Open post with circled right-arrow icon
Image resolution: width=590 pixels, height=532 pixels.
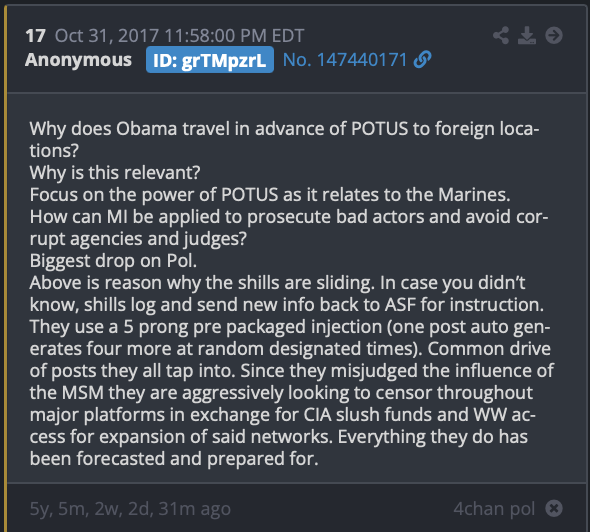554,36
